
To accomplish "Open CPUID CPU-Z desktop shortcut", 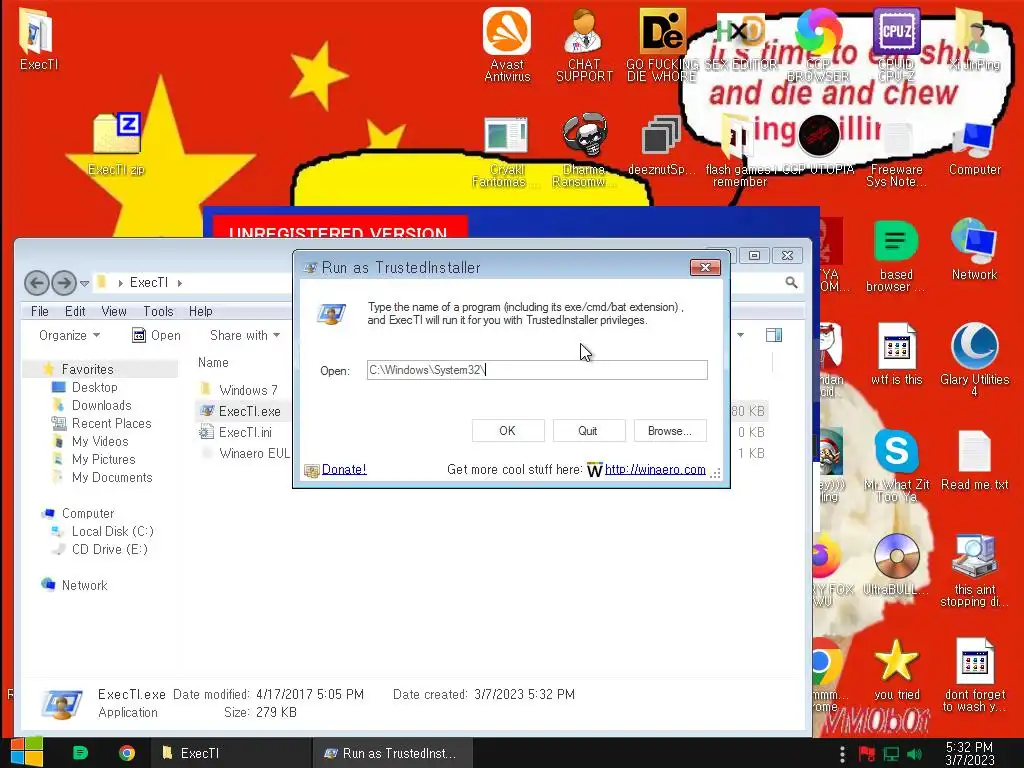I will click(896, 44).
